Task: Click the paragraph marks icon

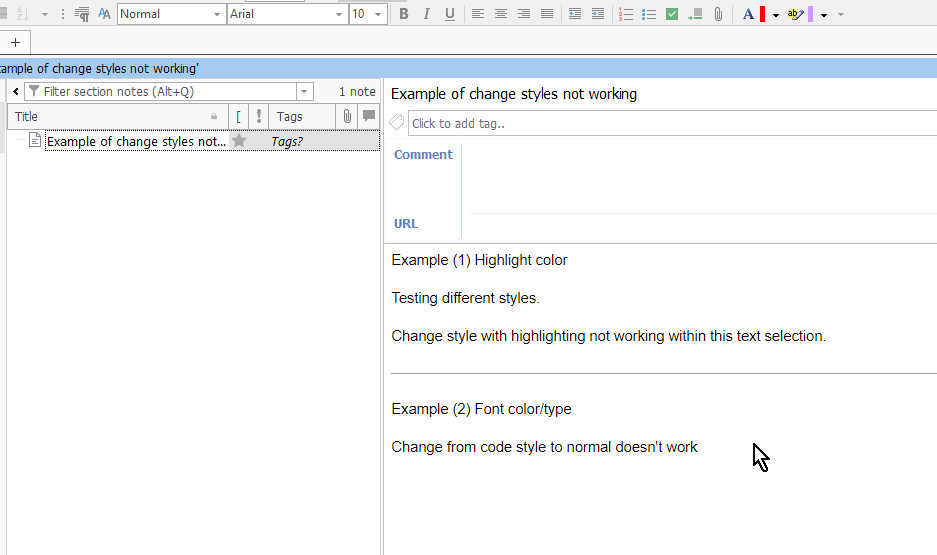Action: pos(82,14)
